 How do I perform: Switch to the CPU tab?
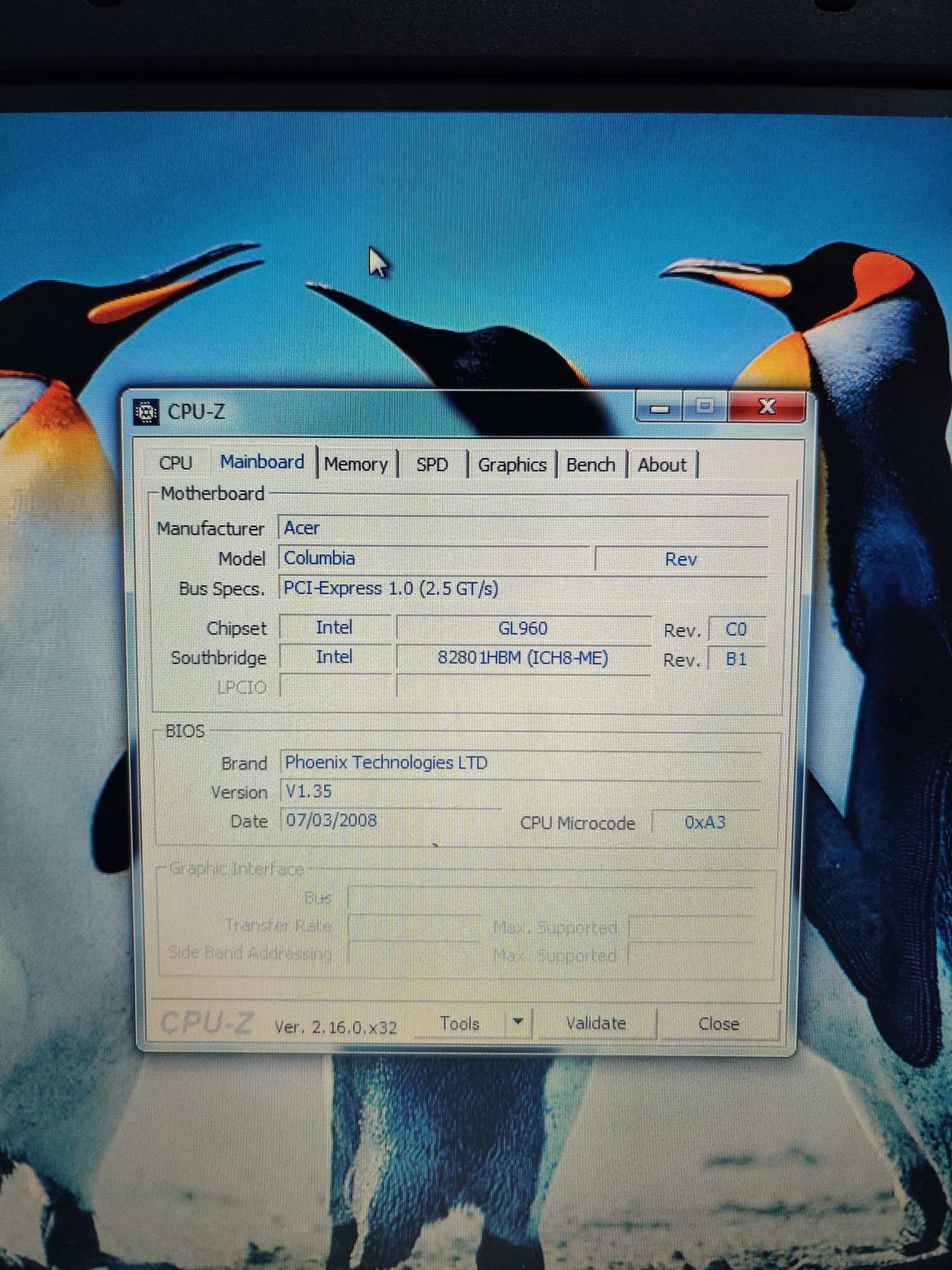click(x=176, y=463)
